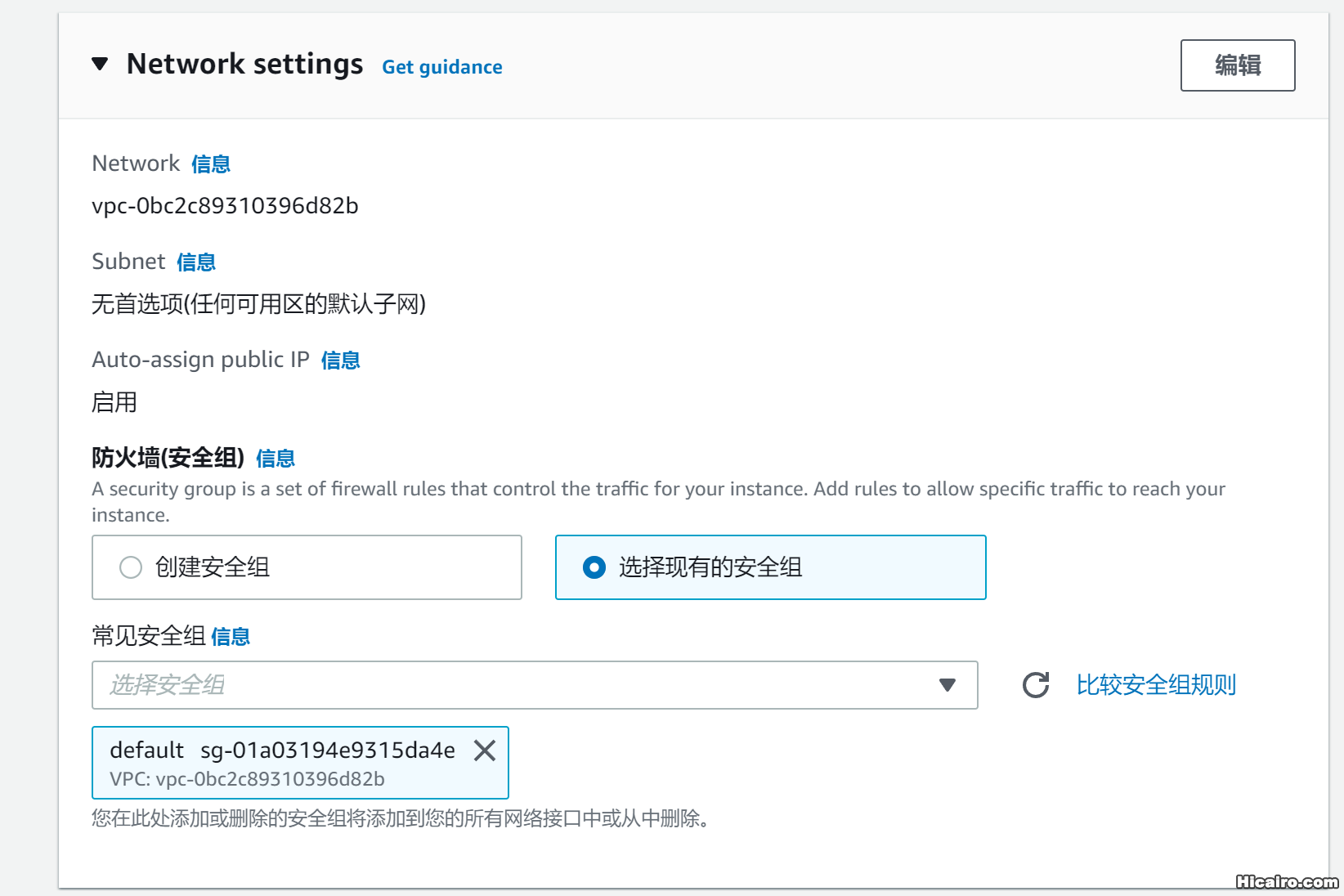1344x896 pixels.
Task: Open 信息 link next to Network
Action: pos(210,164)
